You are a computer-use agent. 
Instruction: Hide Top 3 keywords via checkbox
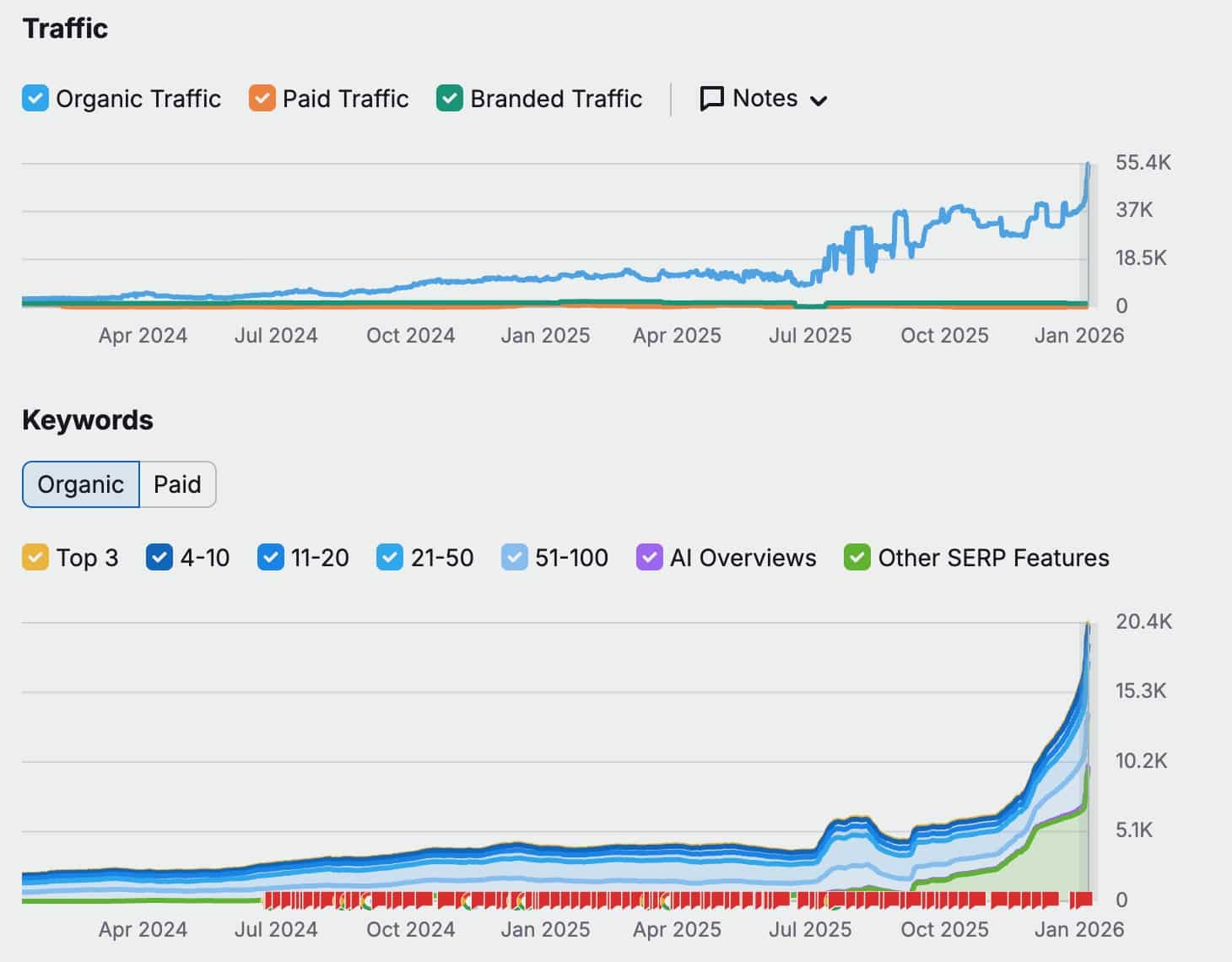(x=35, y=558)
